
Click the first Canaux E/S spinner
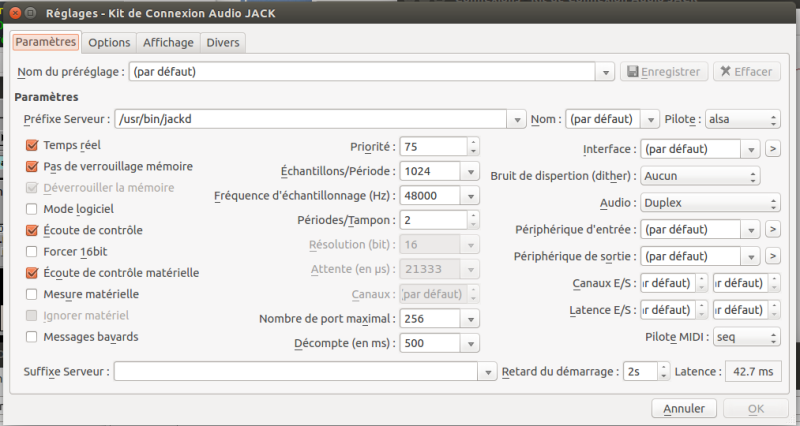coord(674,283)
